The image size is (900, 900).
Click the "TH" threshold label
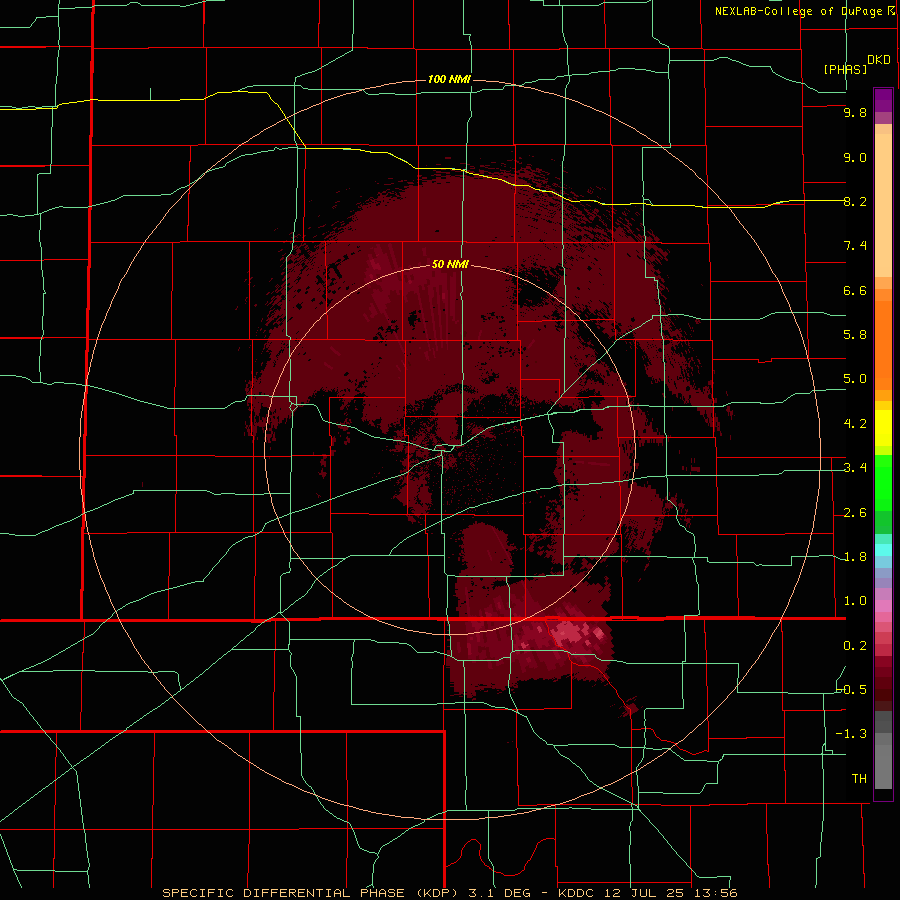pos(859,779)
